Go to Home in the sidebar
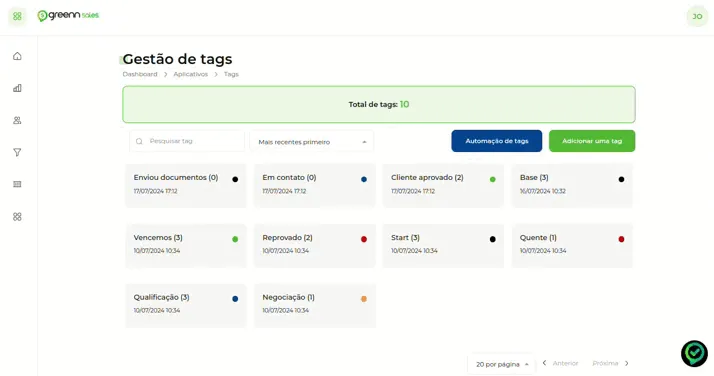Screen dimensions: 714x376 pyautogui.click(x=17, y=56)
